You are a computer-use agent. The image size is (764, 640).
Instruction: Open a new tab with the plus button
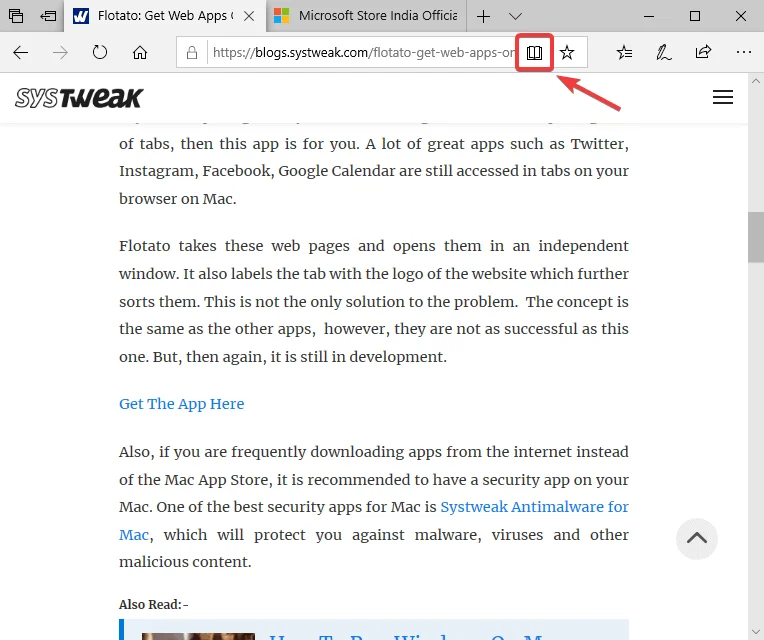[483, 17]
